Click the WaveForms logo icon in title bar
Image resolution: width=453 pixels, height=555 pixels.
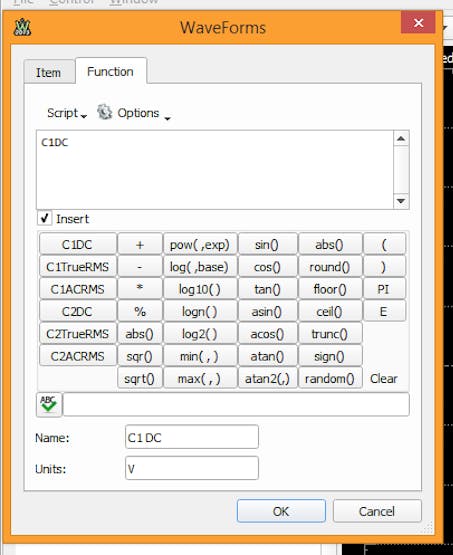pyautogui.click(x=22, y=27)
